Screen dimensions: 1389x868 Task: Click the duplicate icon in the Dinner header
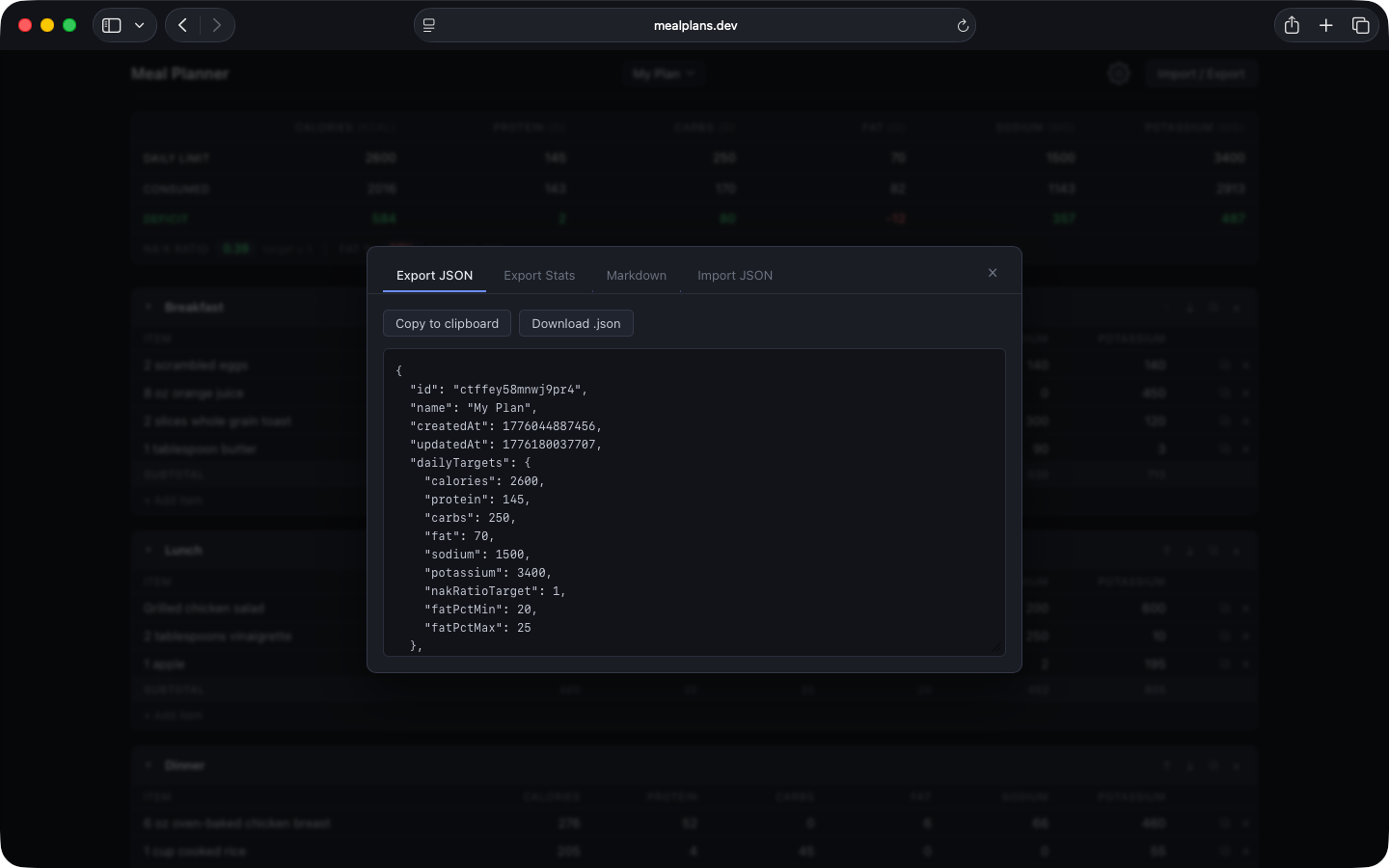1212,765
